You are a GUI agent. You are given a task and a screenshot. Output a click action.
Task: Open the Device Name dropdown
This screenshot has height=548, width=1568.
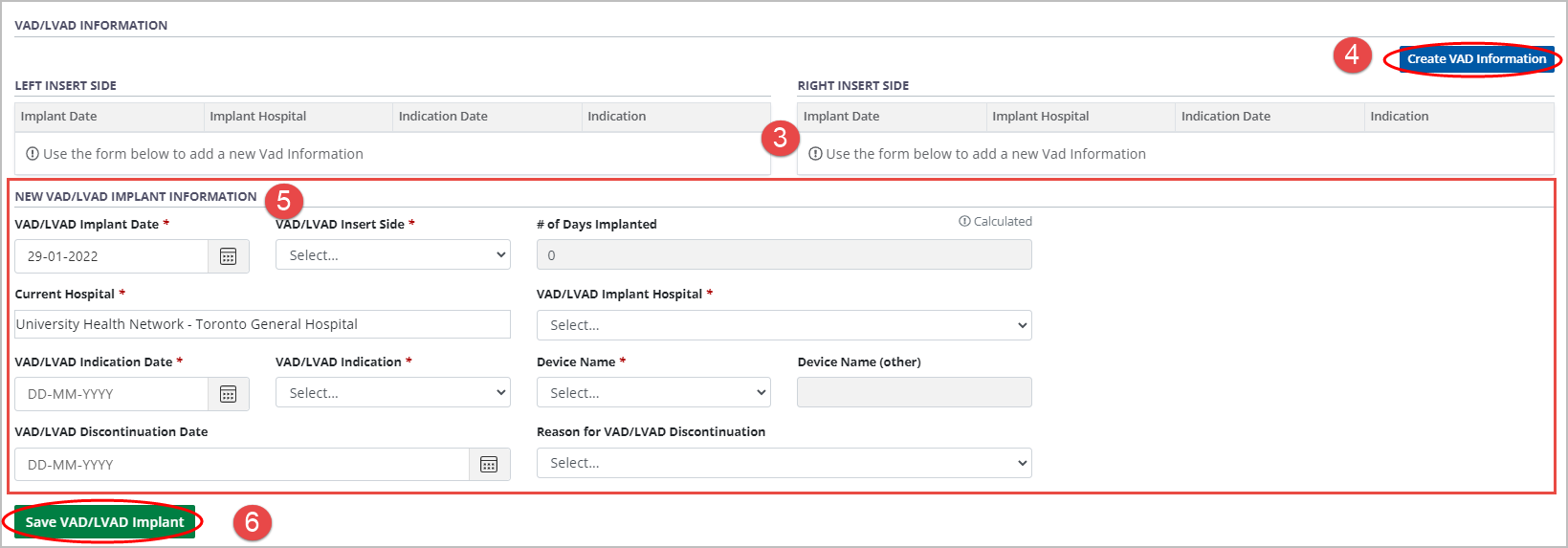pos(653,393)
